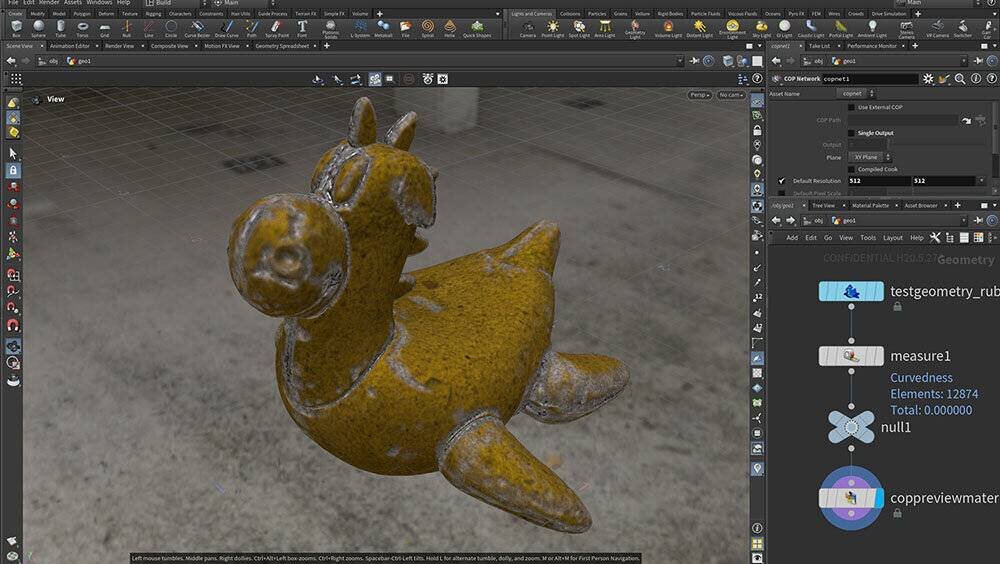Viewport: 1000px width, 564px height.
Task: Click the obj path segment in parameter pane
Action: [814, 61]
